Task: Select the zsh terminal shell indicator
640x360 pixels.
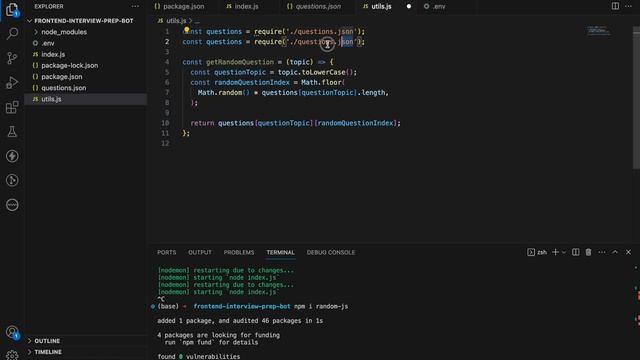Action: point(537,252)
